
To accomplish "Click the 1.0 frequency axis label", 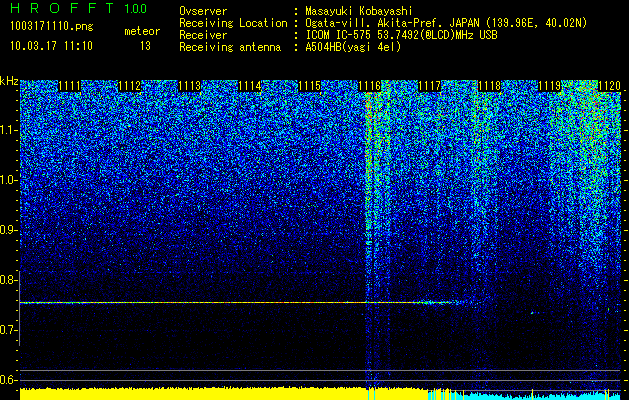I will (x=8, y=180).
